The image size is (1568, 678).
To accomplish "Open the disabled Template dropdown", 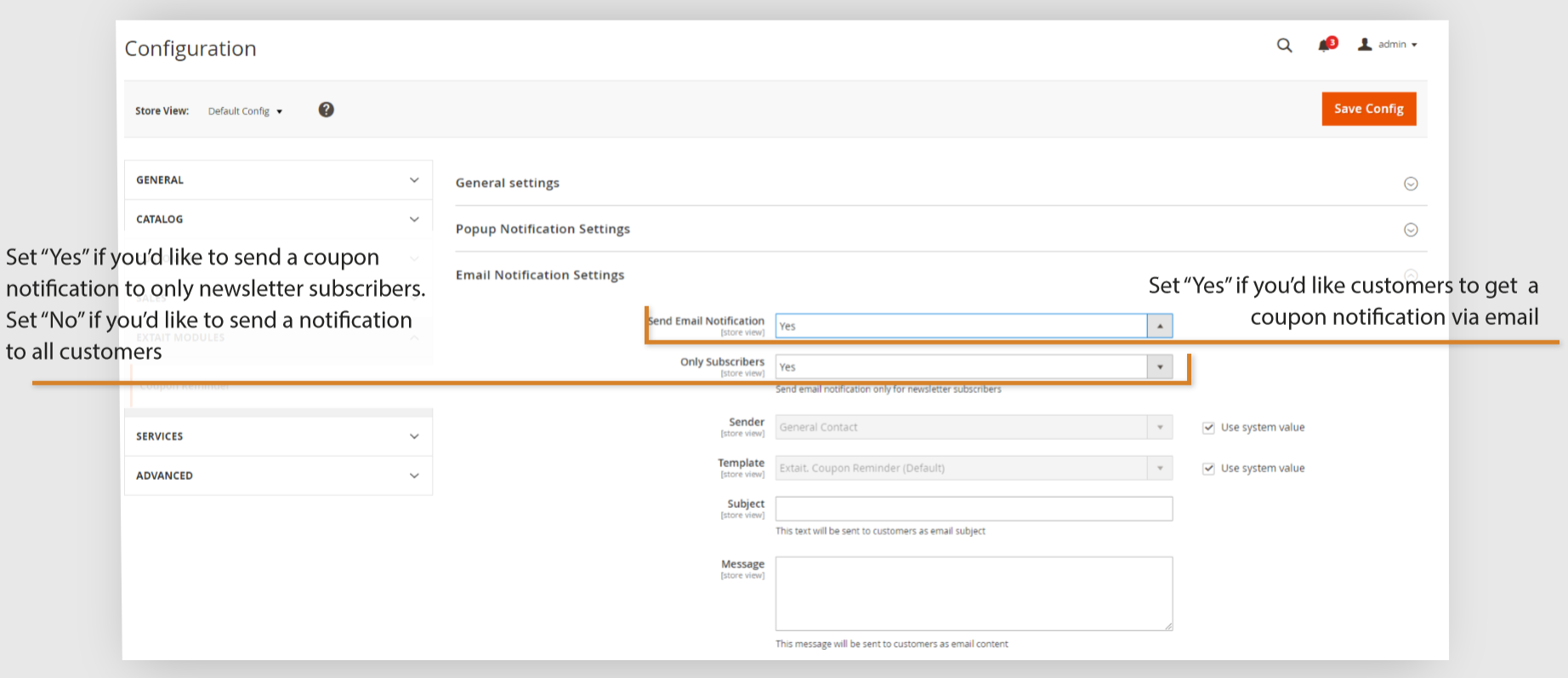I will (974, 468).
